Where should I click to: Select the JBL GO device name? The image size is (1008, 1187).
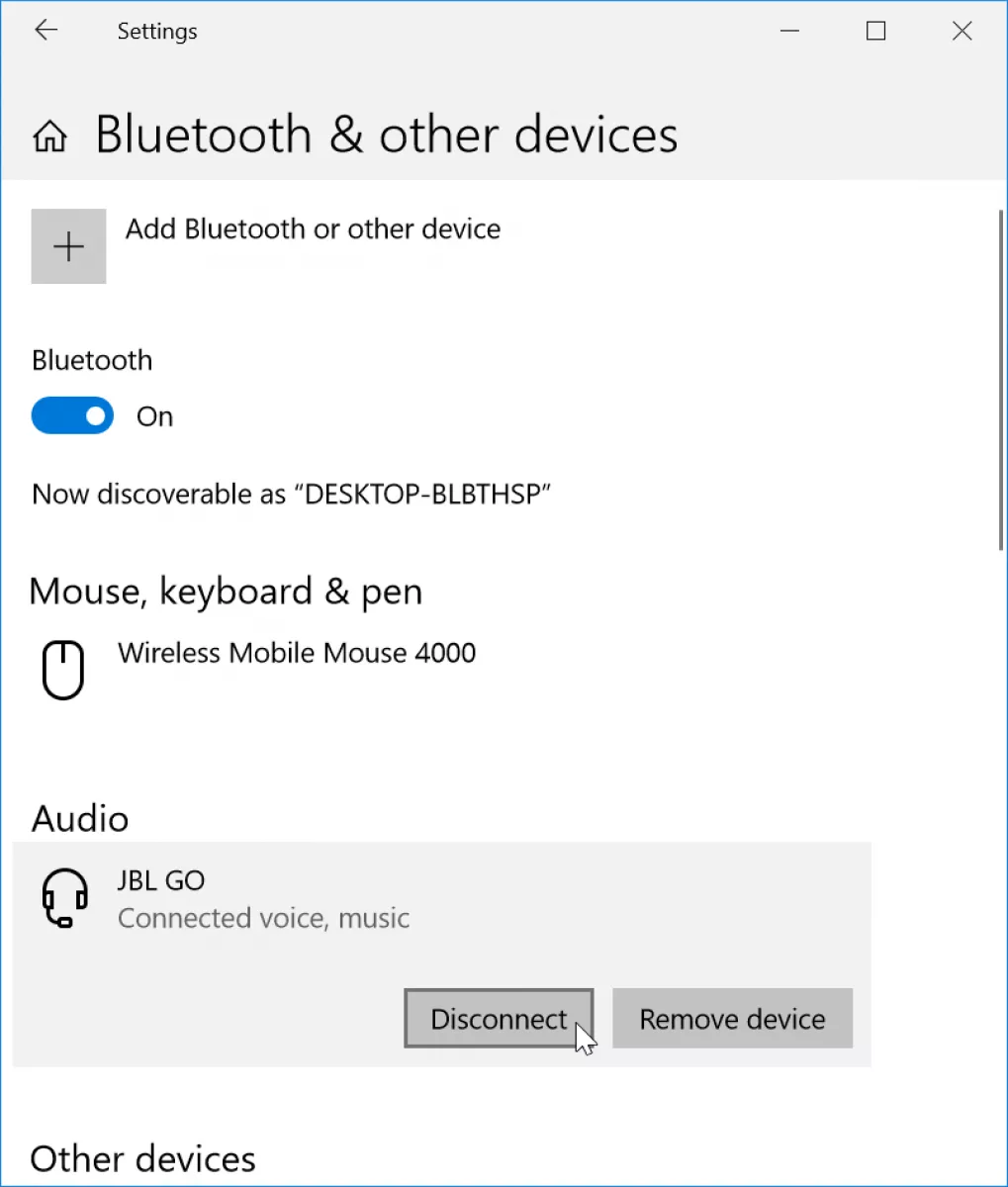coord(161,880)
